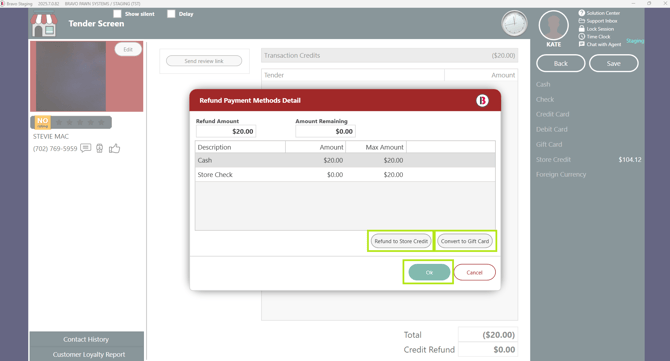Select the Check tender option

(x=545, y=100)
